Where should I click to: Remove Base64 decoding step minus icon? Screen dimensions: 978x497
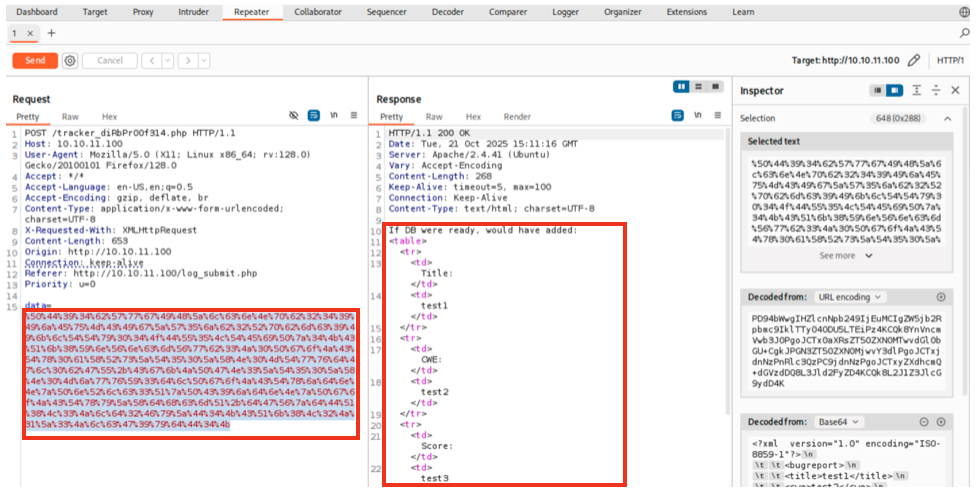click(926, 422)
